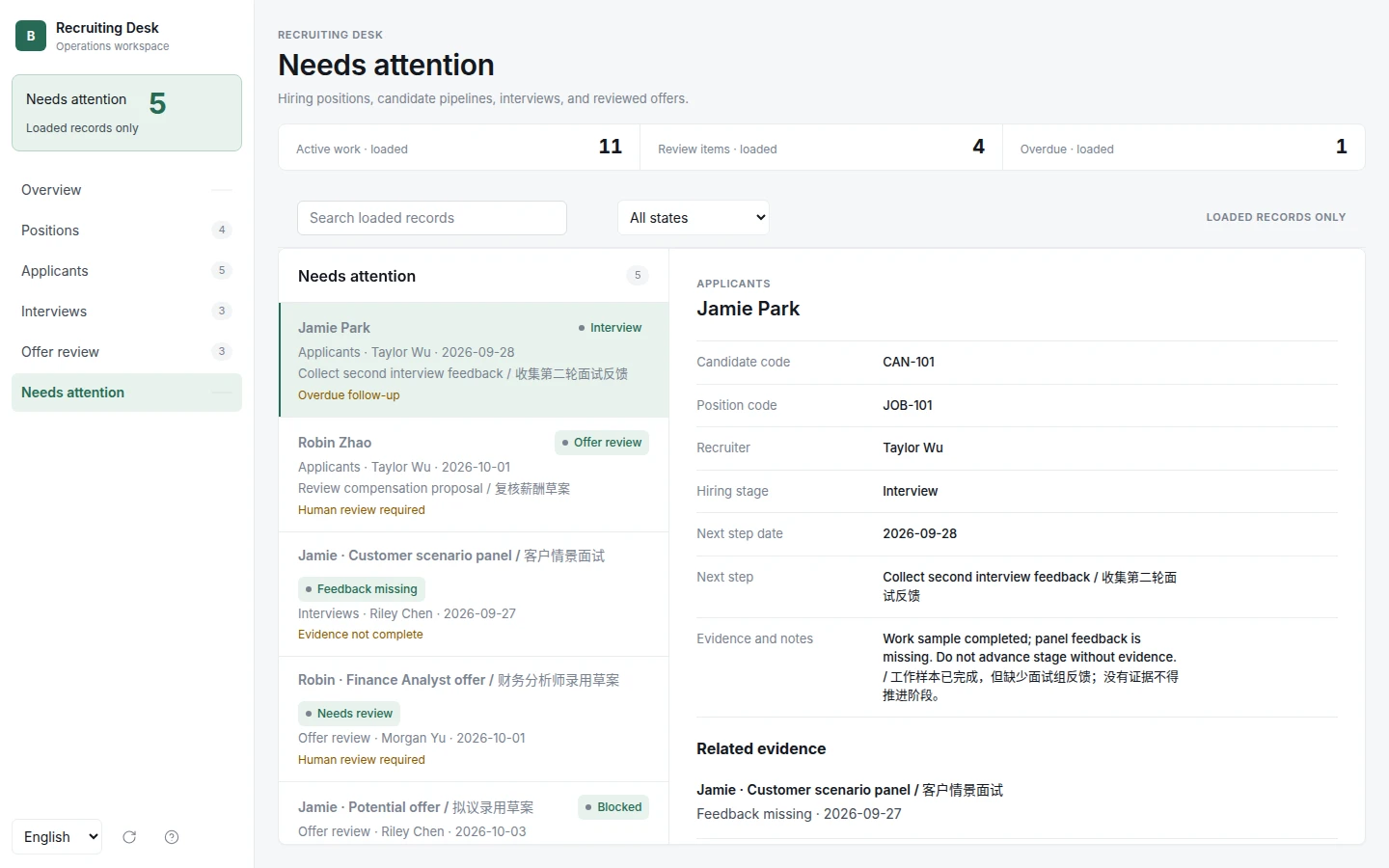Open the Applicants sidebar section

tap(126, 271)
